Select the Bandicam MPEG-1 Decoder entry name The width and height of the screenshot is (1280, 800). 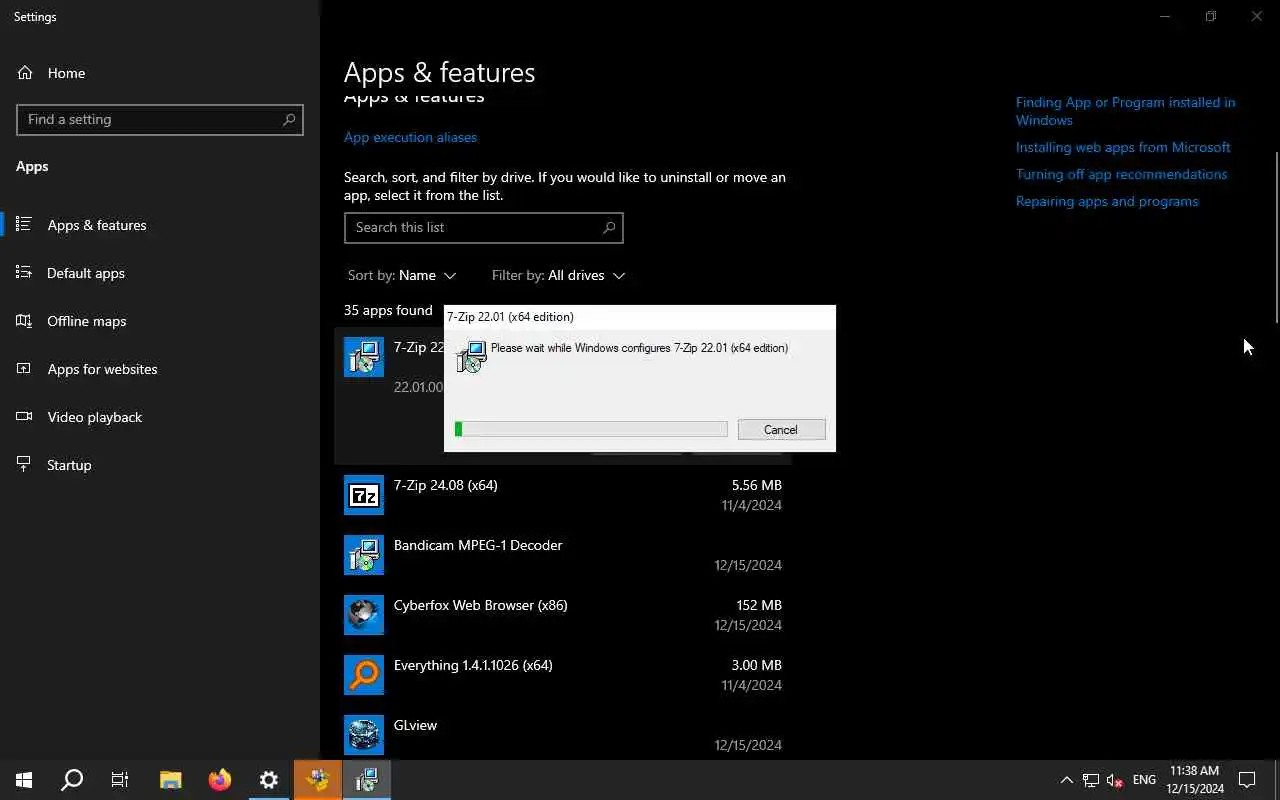[x=478, y=545]
